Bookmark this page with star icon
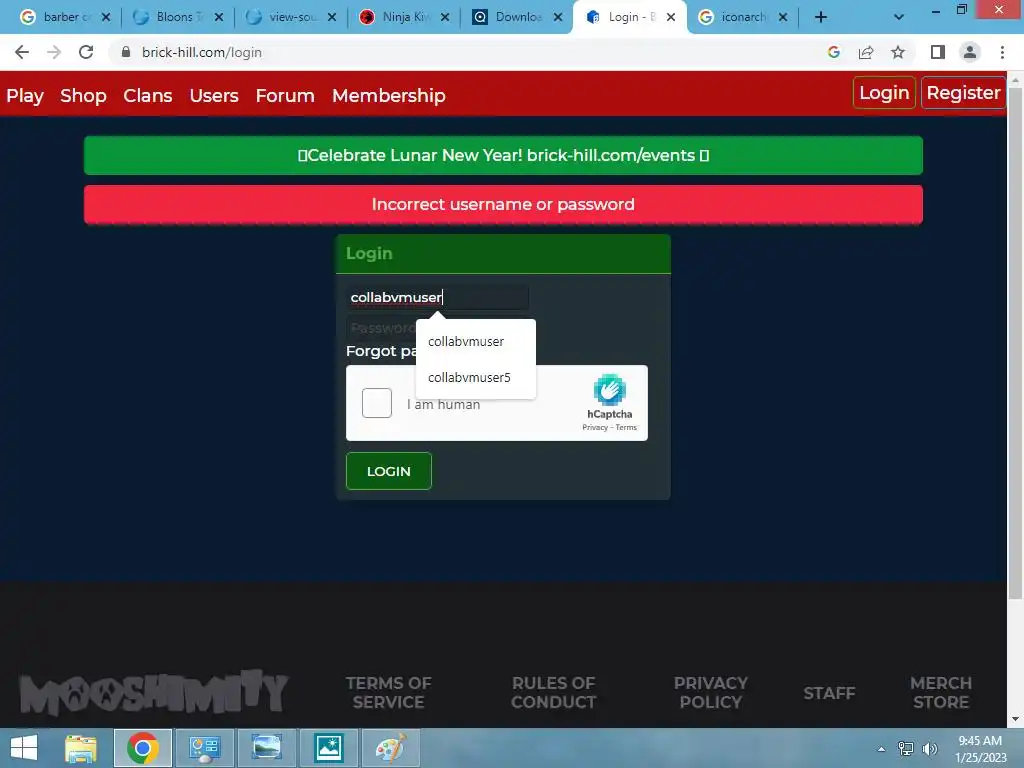 click(898, 52)
